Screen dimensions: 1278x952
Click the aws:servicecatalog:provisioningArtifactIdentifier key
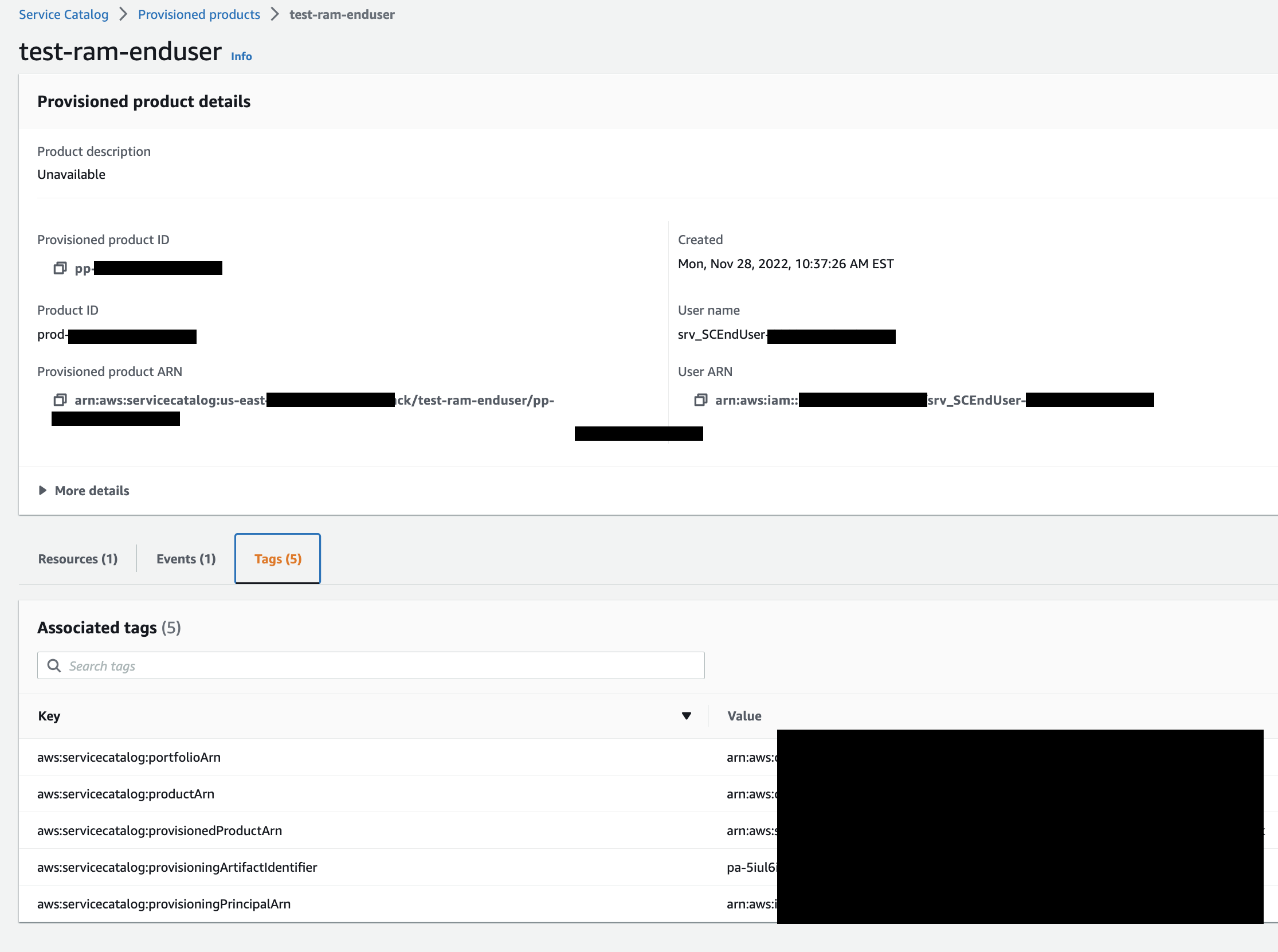coord(177,867)
